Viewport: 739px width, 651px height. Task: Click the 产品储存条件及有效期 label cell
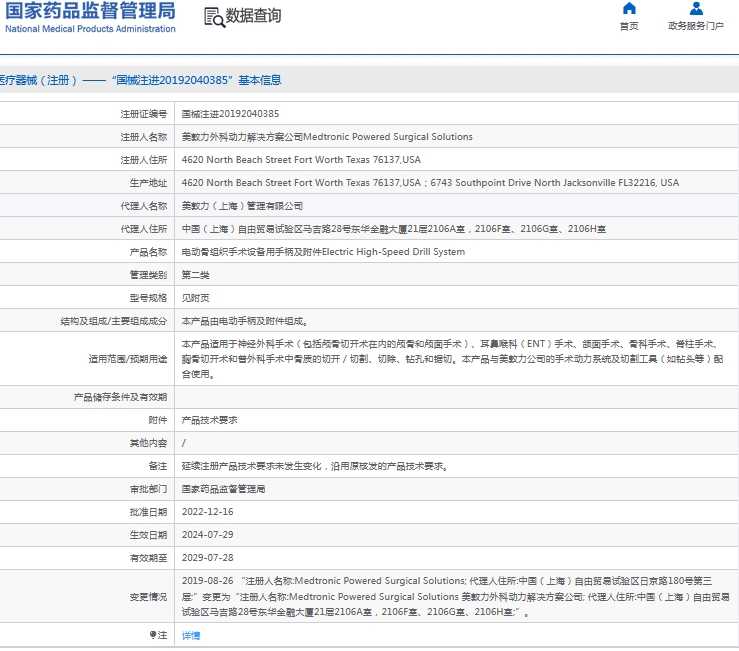[120, 397]
